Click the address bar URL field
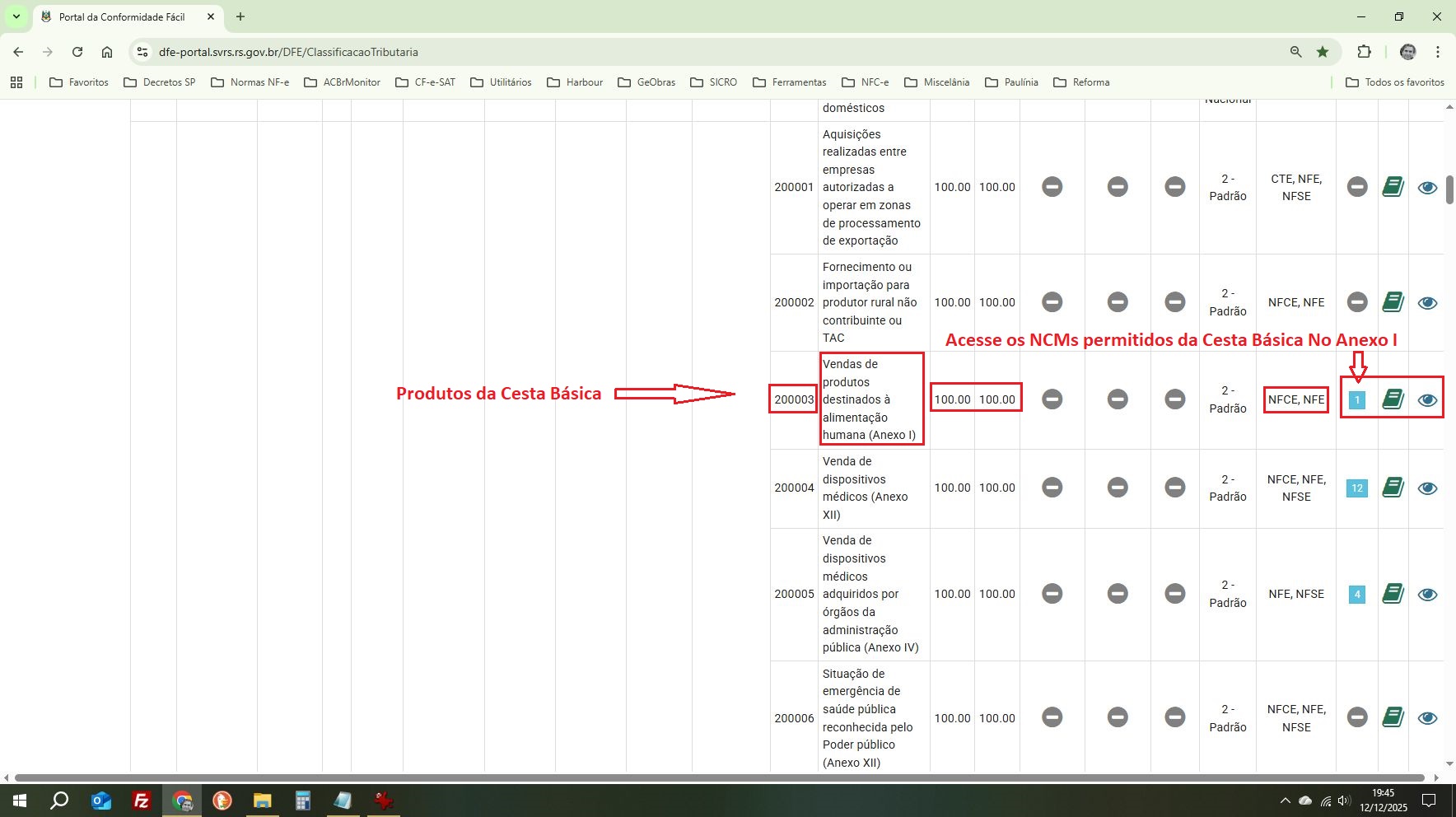The width and height of the screenshot is (1456, 817). pos(412,51)
